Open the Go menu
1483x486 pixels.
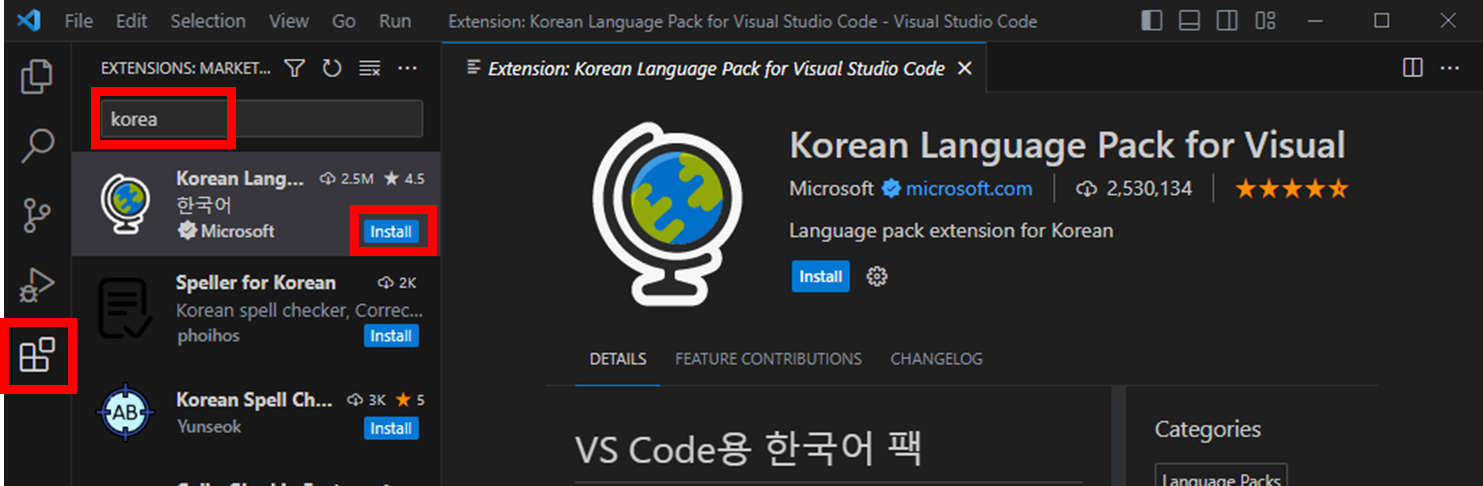point(344,21)
